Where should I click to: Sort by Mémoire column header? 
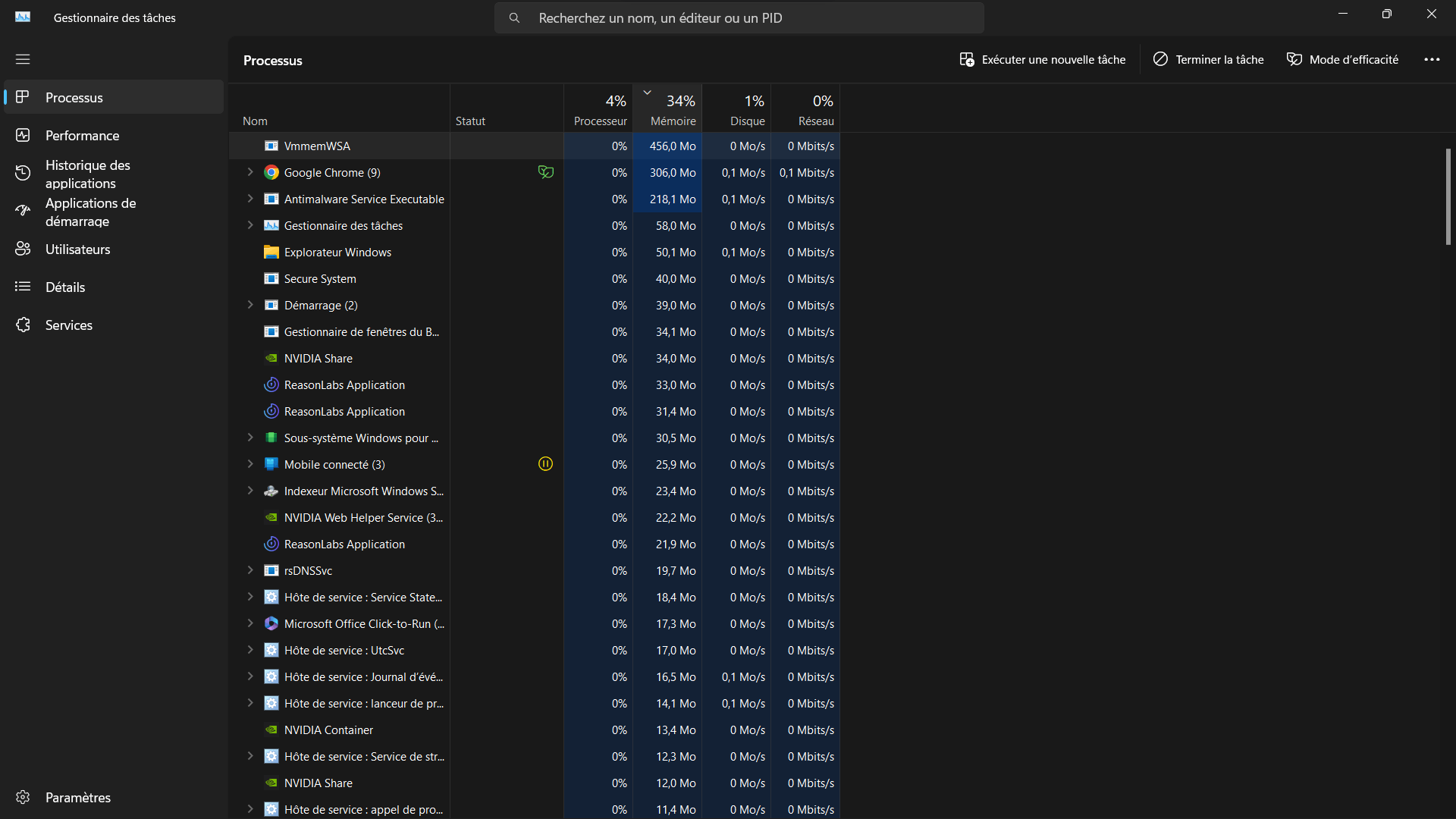point(672,121)
